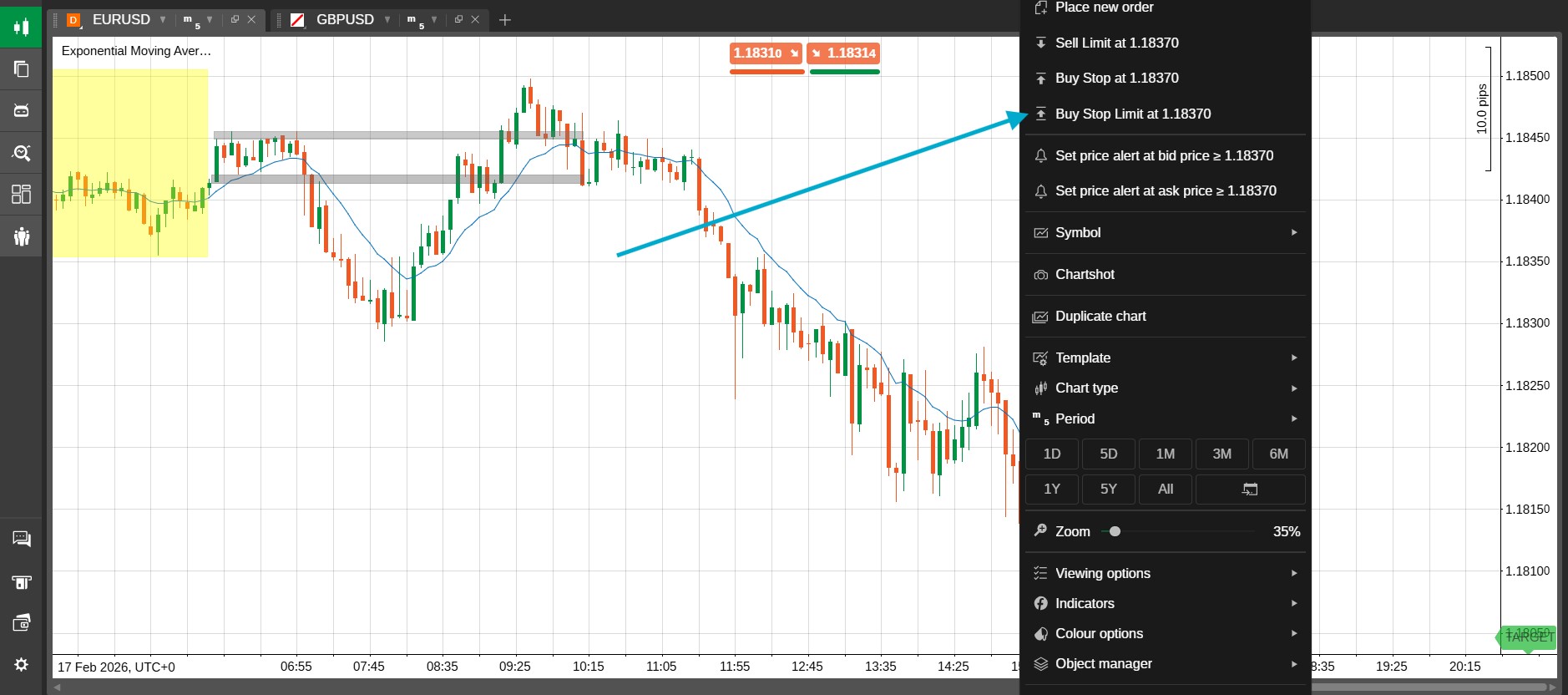The width and height of the screenshot is (1568, 695).
Task: Click the Copy documents icon in sidebar
Action: tap(21, 68)
